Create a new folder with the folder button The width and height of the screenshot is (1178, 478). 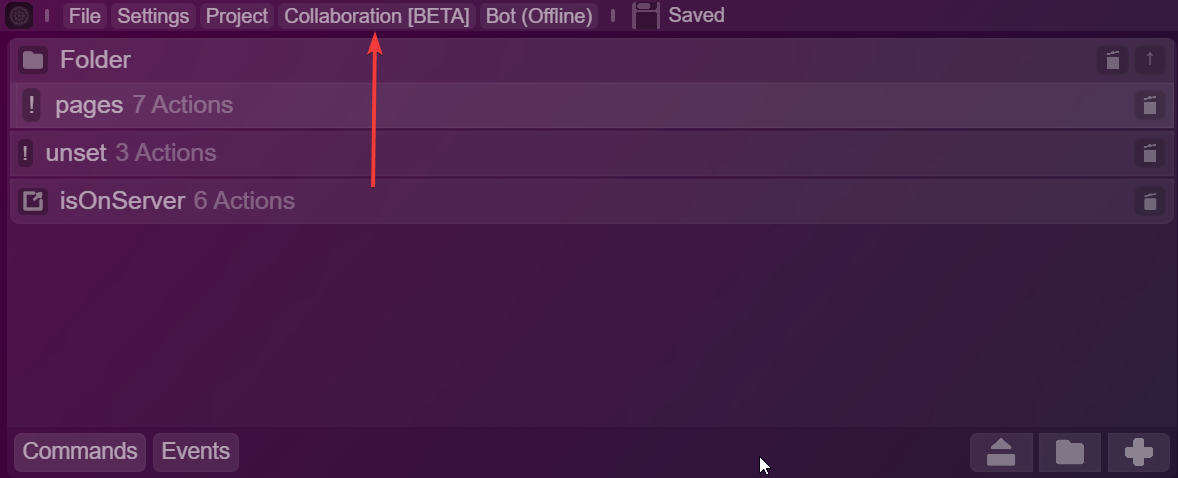pos(1070,452)
